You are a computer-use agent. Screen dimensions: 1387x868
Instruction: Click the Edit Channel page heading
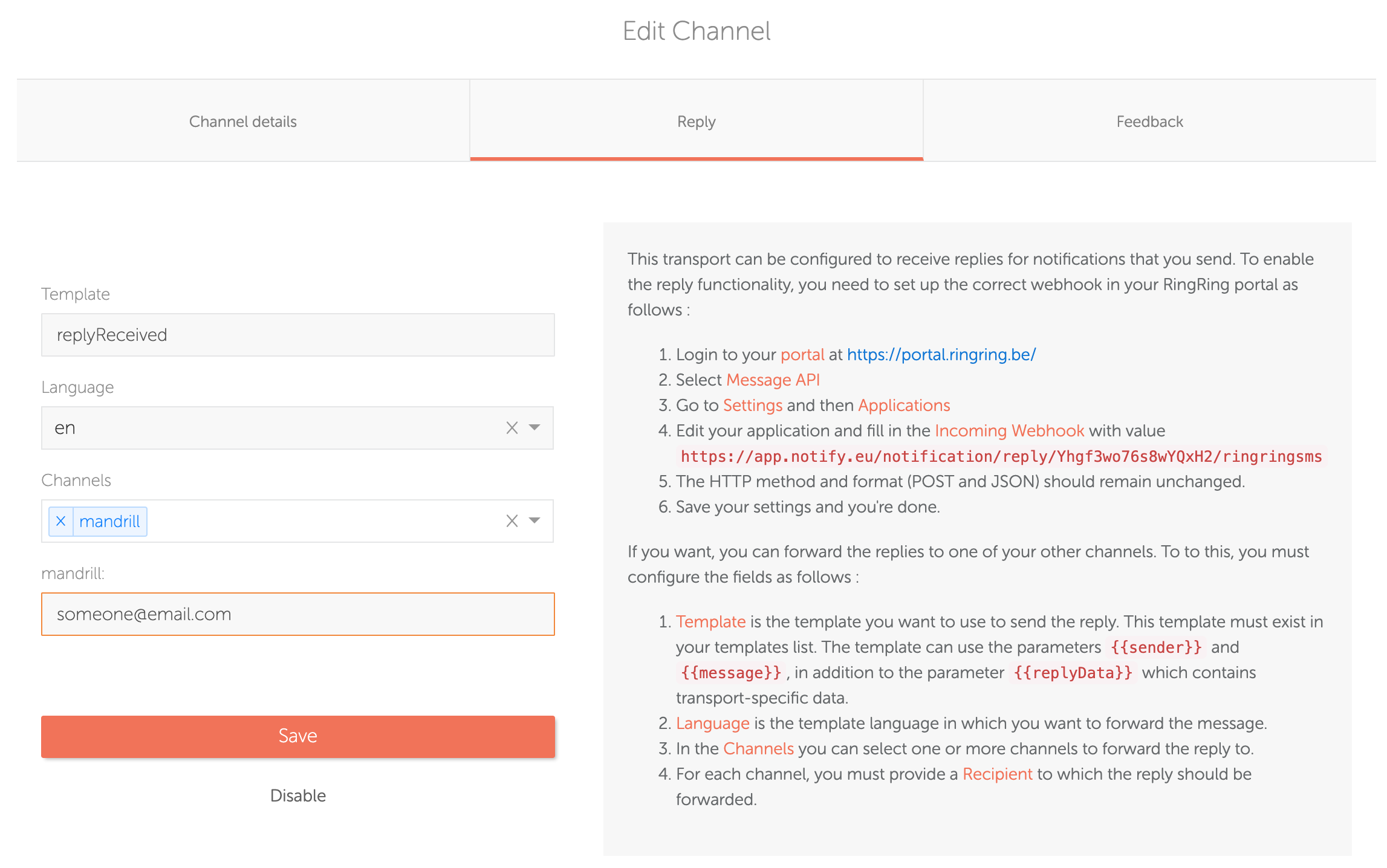pos(697,31)
